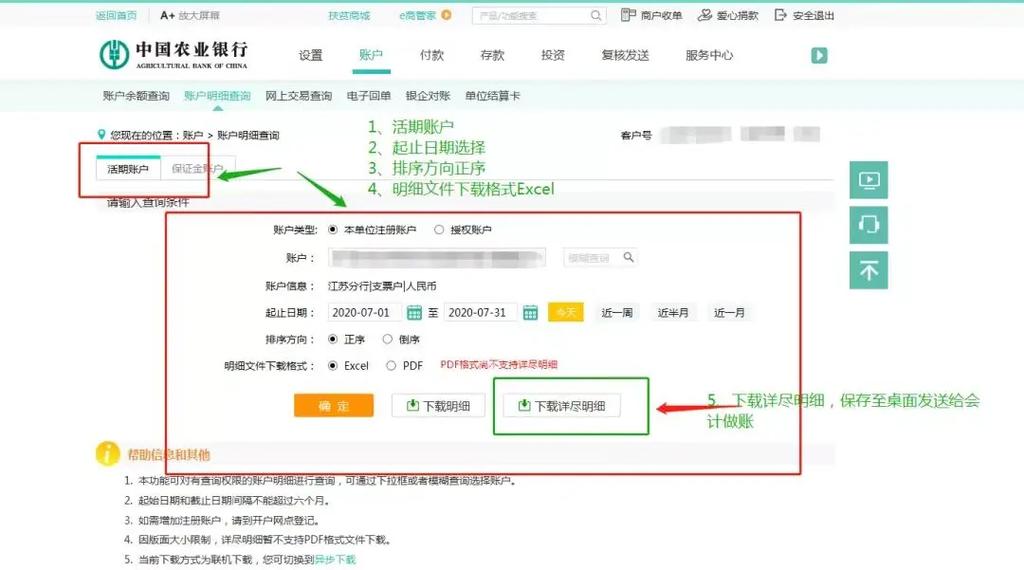Screen dimensions: 1024x570
Task: Select 本单位注册账户 account type
Action: 333,230
